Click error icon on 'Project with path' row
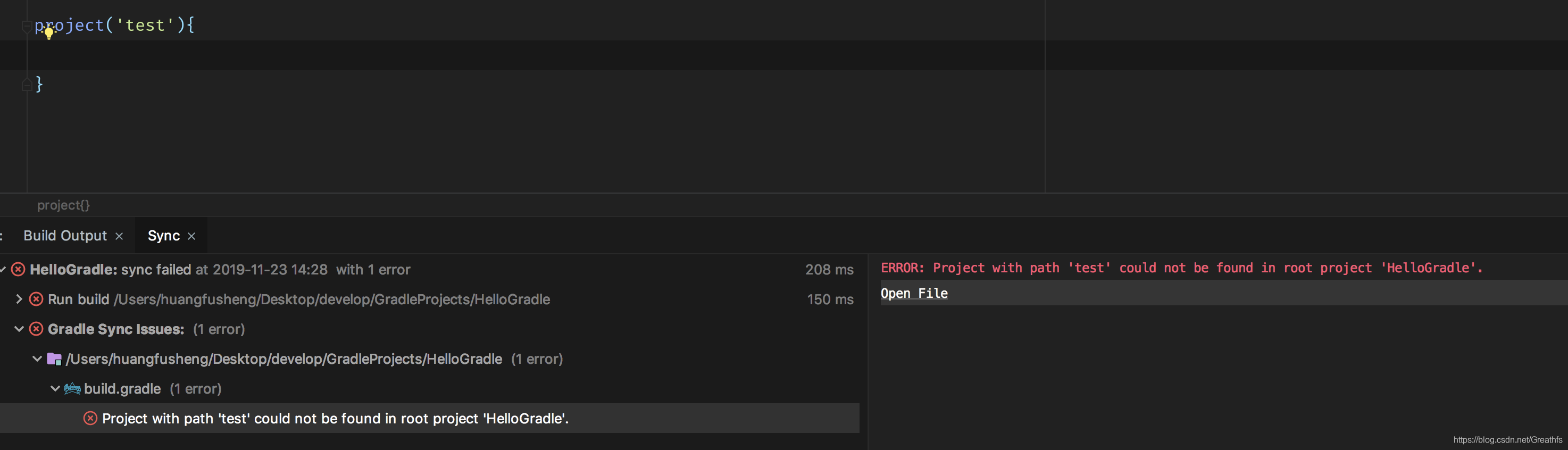 (90, 418)
